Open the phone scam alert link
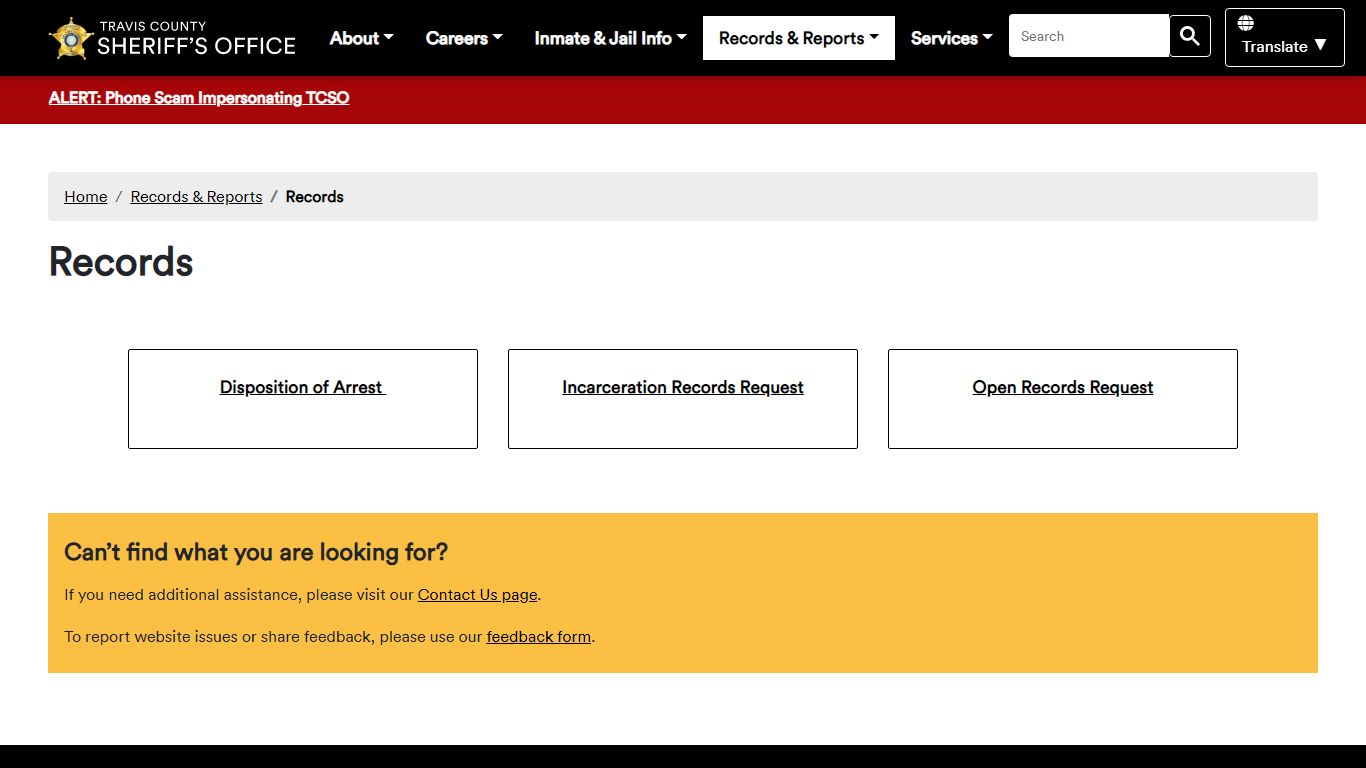Screen dimensions: 1366x768 [x=199, y=98]
